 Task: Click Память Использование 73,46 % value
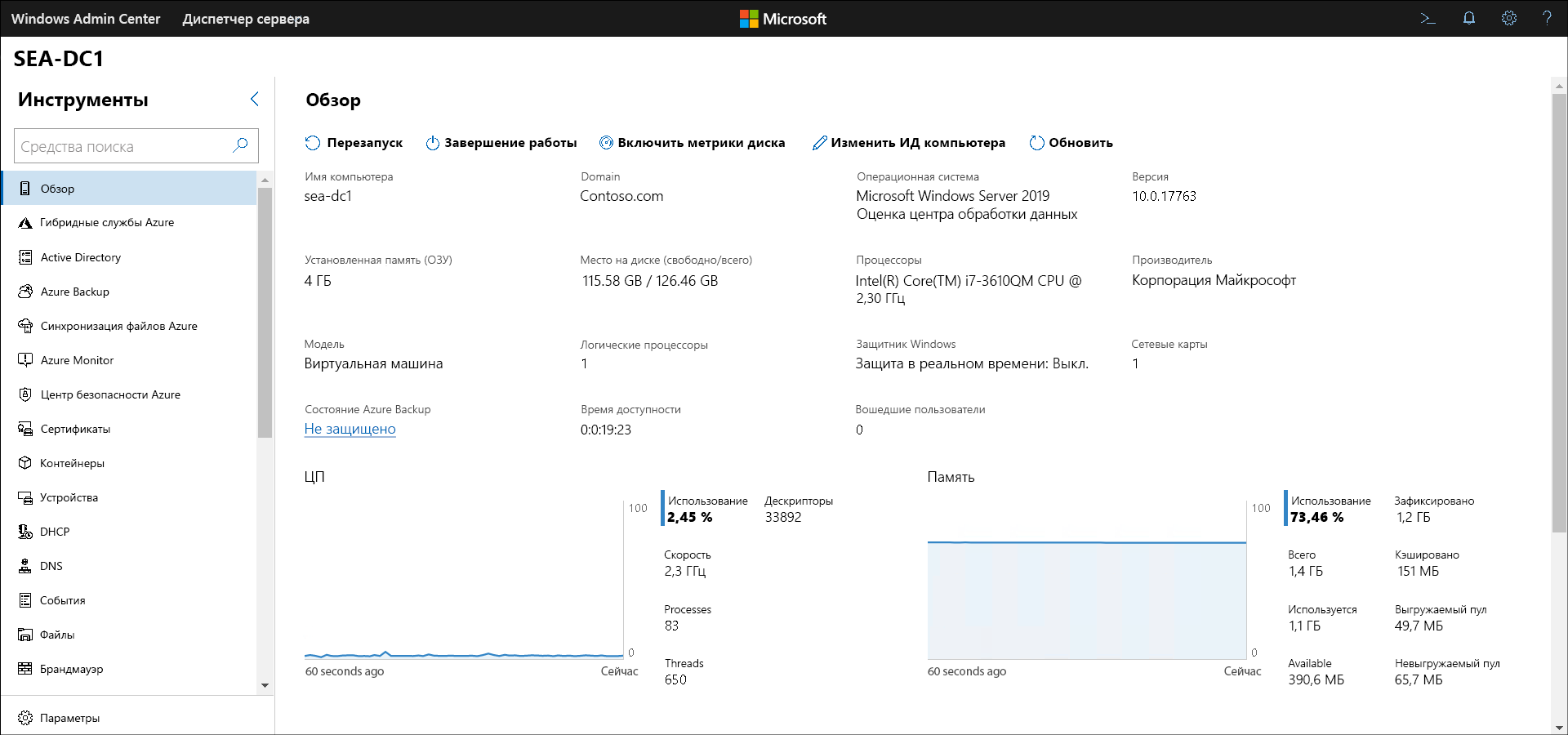tap(1317, 517)
